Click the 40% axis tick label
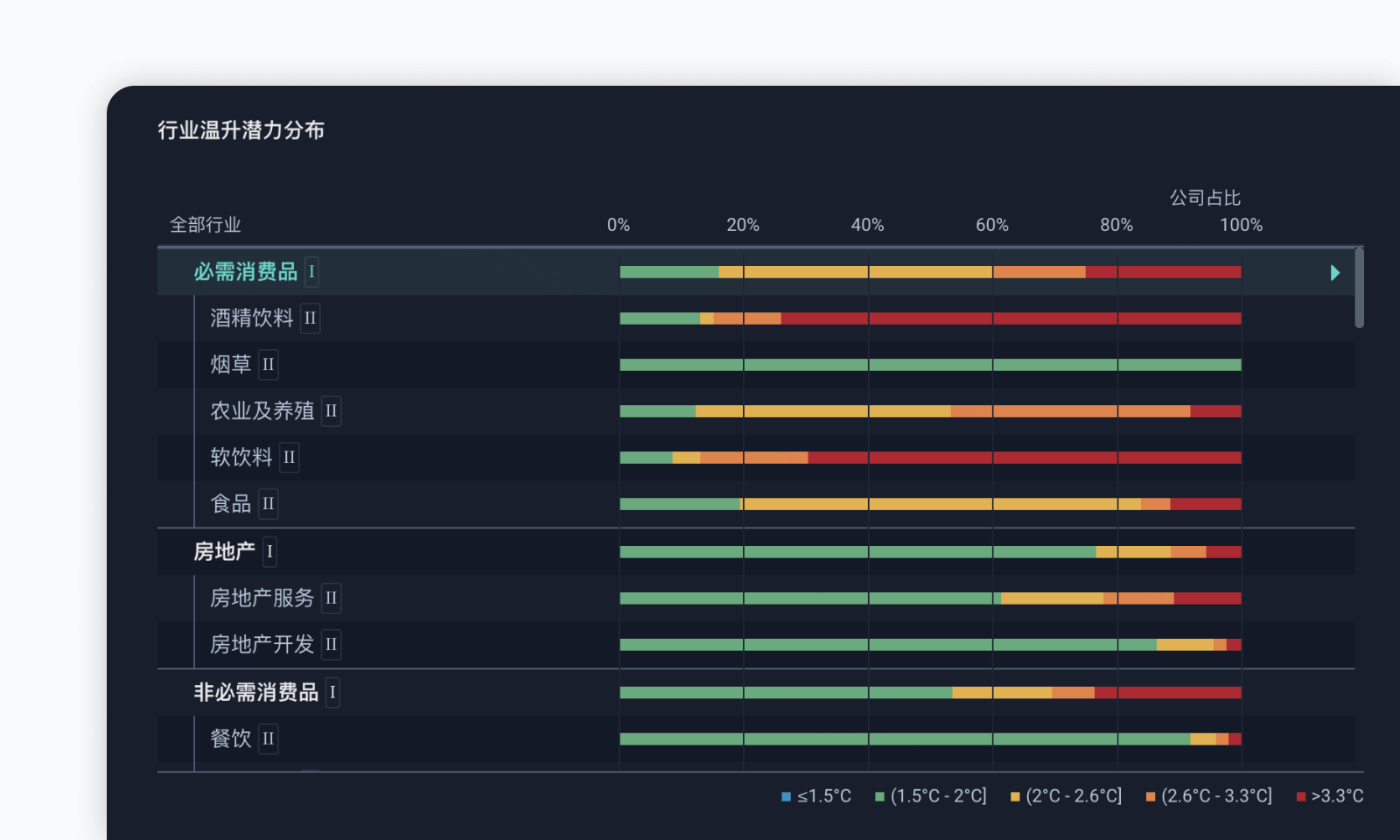1400x840 pixels. click(868, 225)
